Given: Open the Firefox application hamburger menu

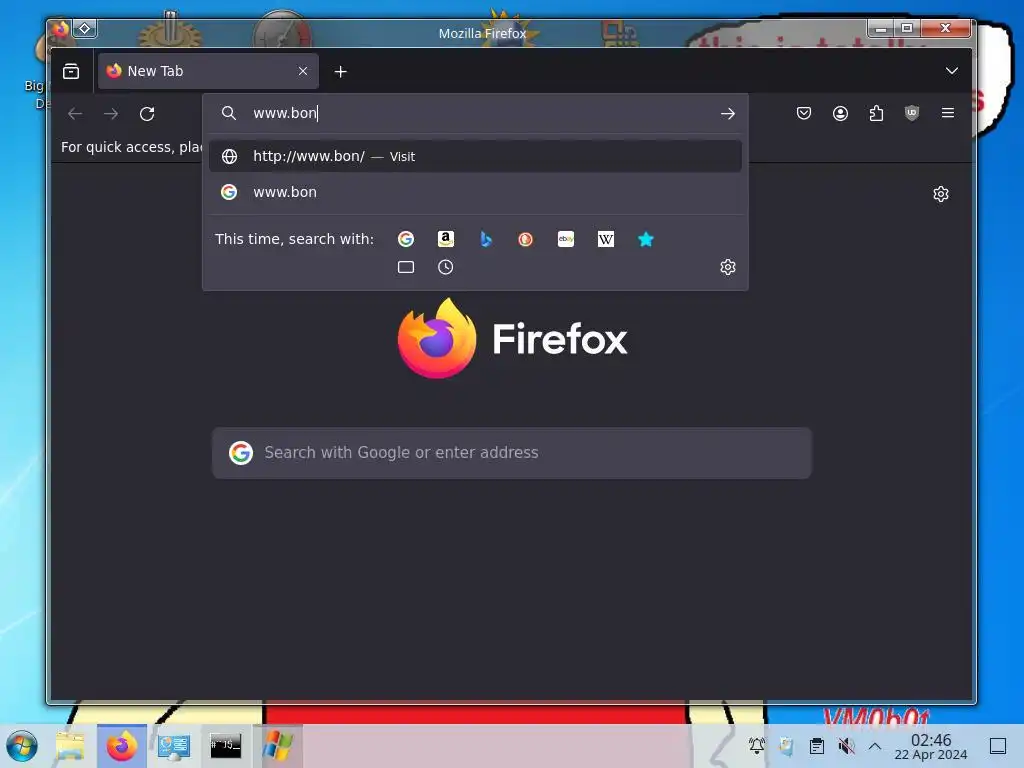Looking at the screenshot, I should [948, 114].
